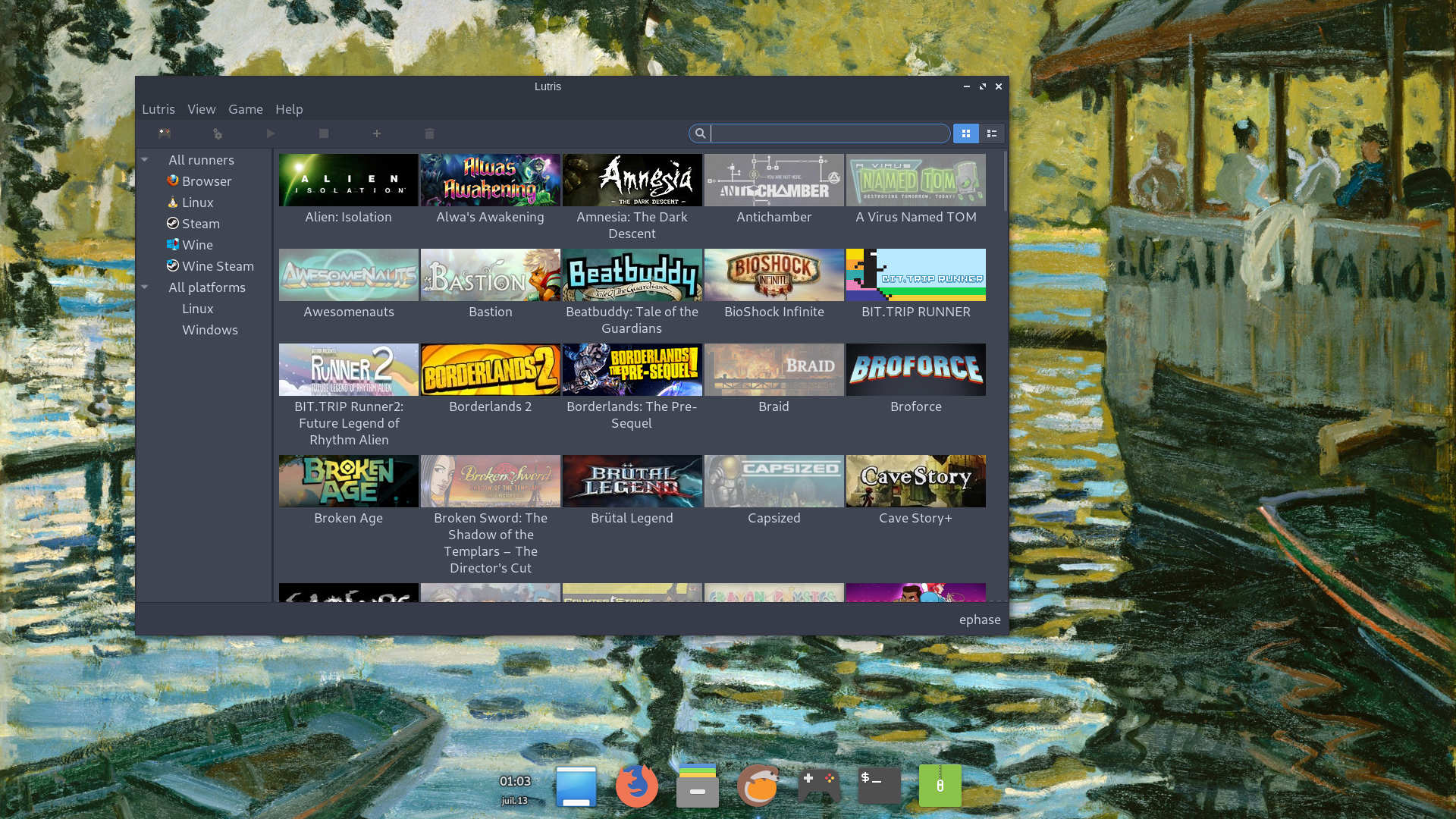Click inside the search games field
Image resolution: width=1456 pixels, height=819 pixels.
coord(828,133)
